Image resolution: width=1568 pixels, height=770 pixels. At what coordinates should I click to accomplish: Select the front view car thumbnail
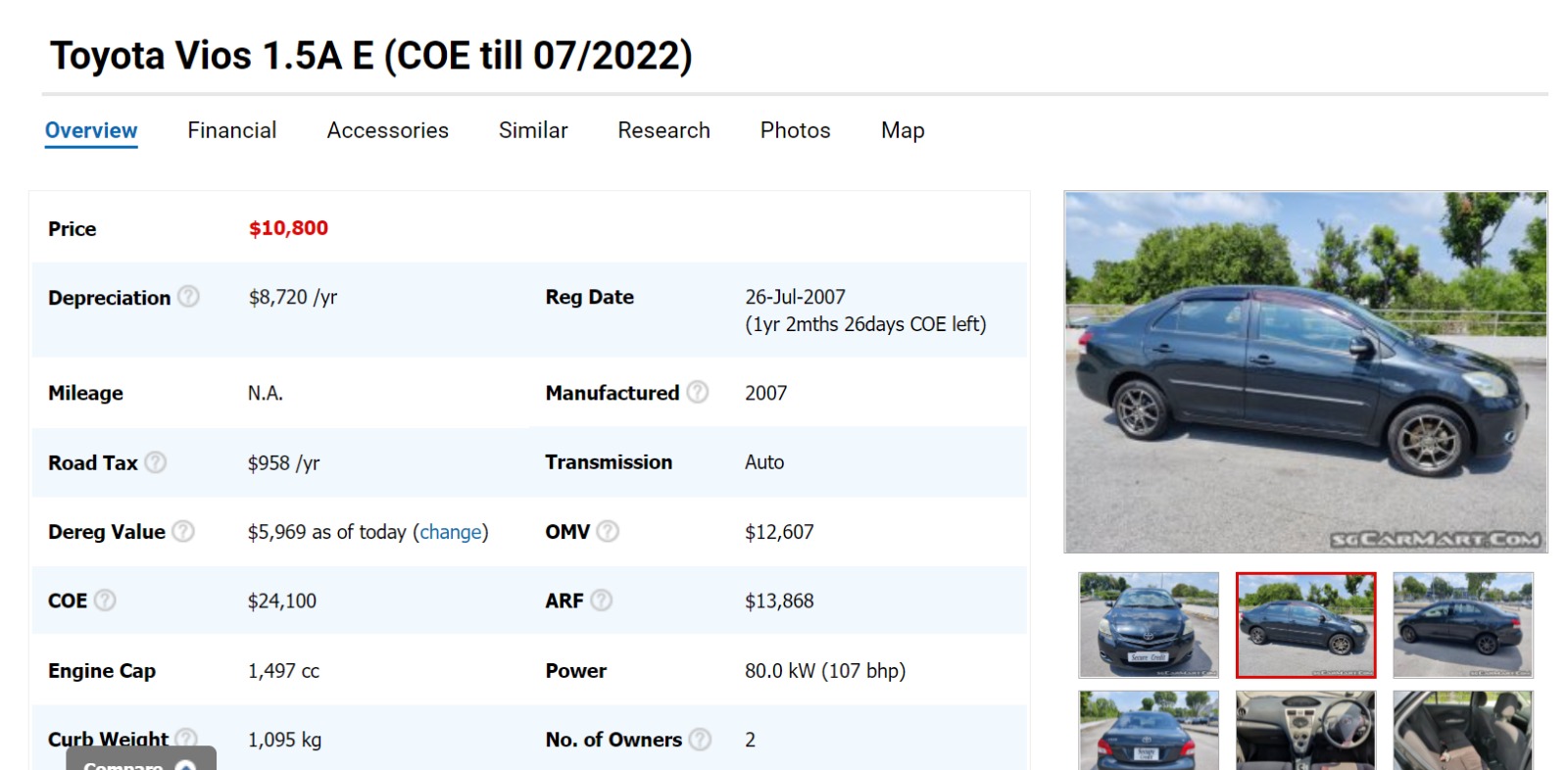tap(1149, 625)
